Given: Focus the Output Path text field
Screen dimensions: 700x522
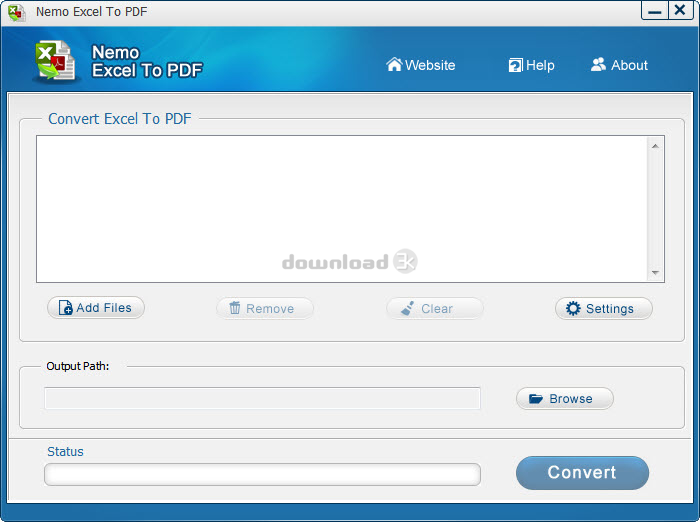Looking at the screenshot, I should click(262, 398).
